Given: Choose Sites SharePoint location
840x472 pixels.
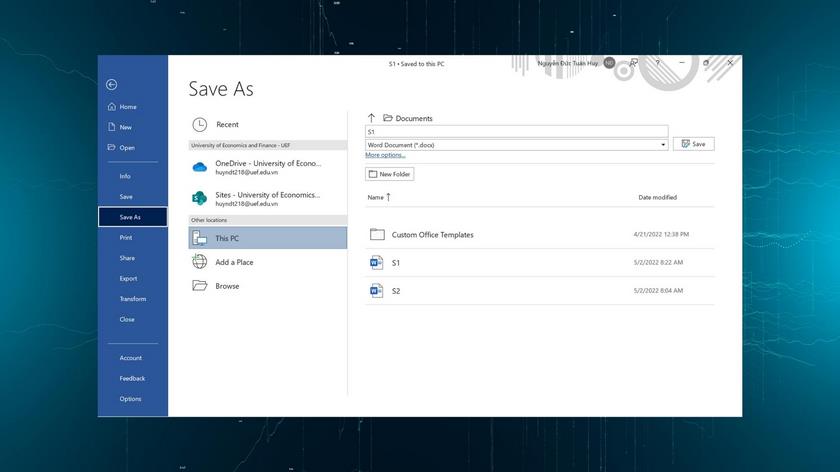Looking at the screenshot, I should [x=267, y=198].
